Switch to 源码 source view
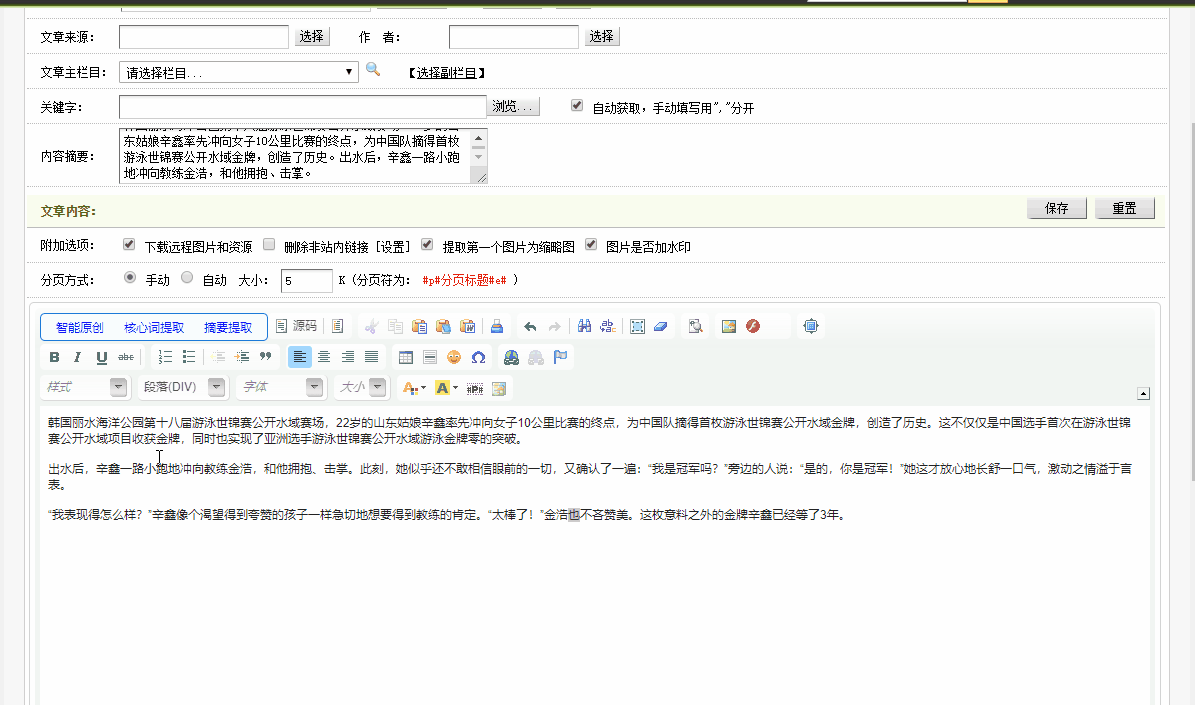Screen dimensions: 1195x705 point(296,326)
